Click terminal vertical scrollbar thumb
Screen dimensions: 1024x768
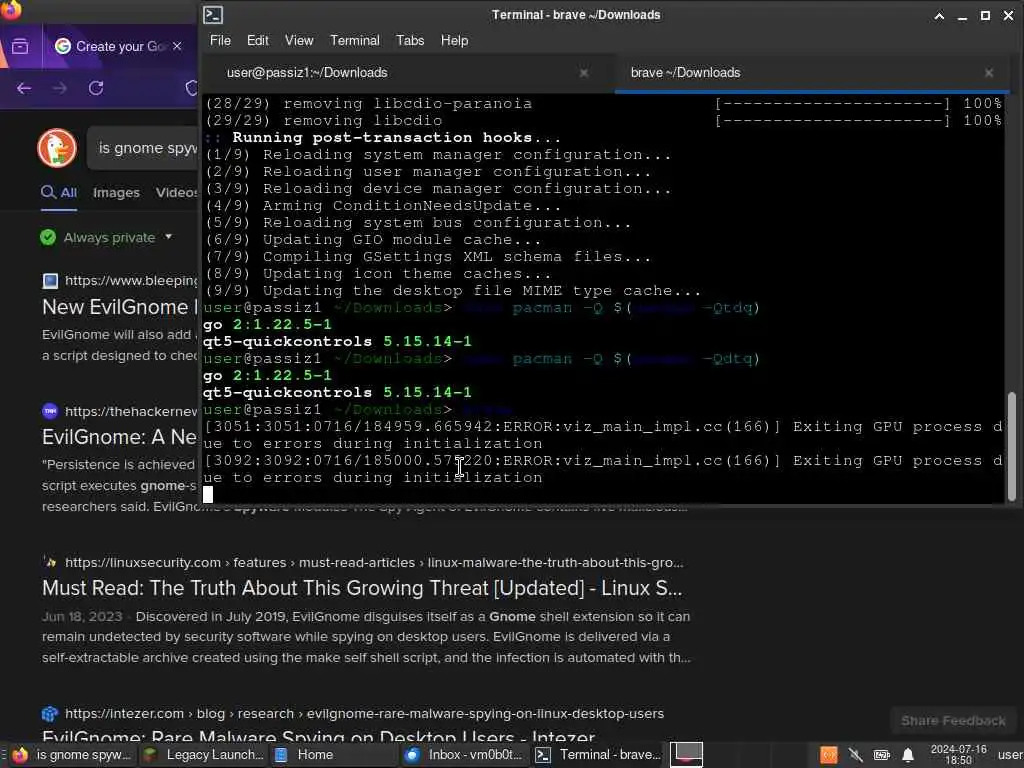[1012, 446]
